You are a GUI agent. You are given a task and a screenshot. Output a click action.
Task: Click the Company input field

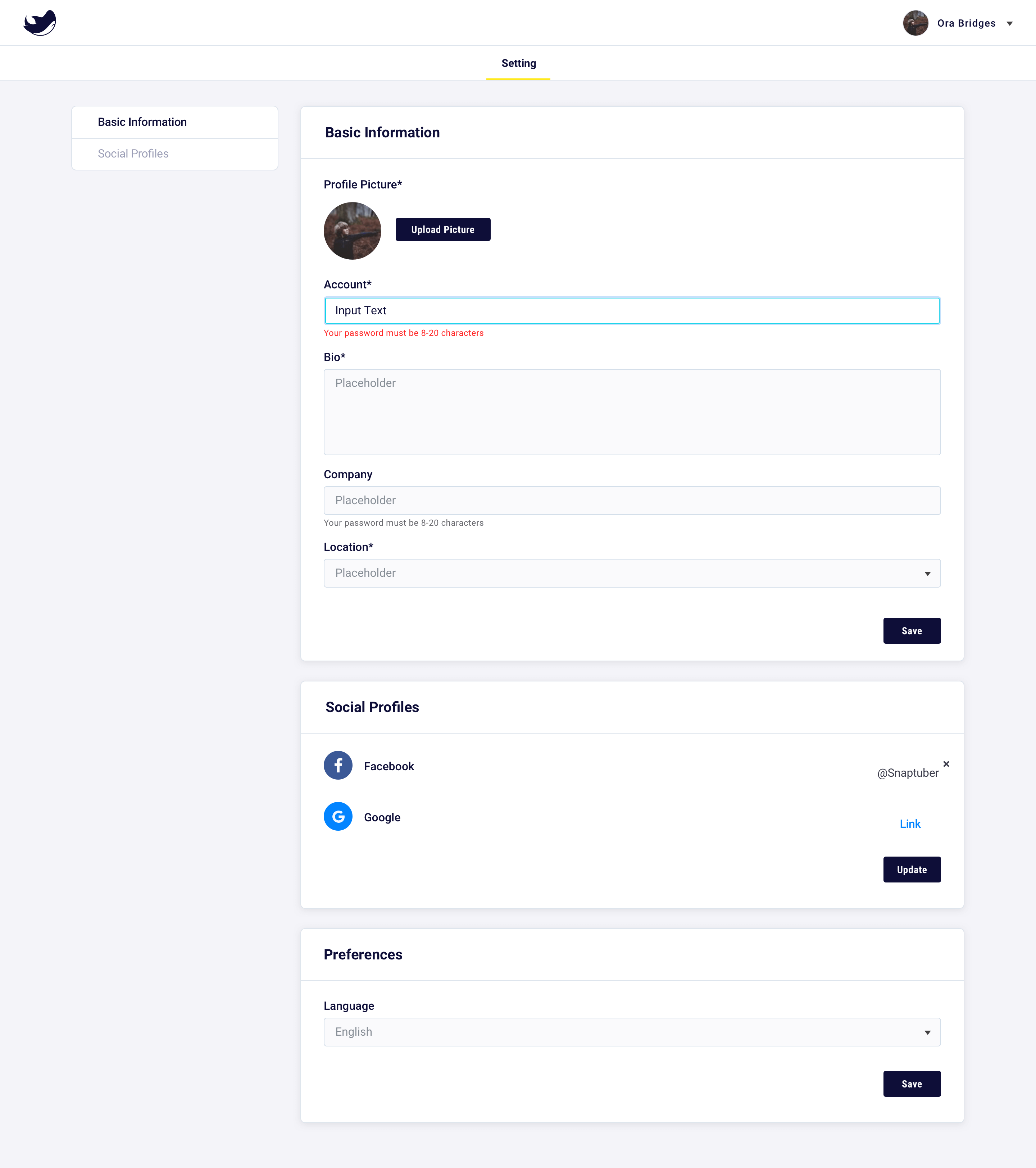tap(632, 501)
